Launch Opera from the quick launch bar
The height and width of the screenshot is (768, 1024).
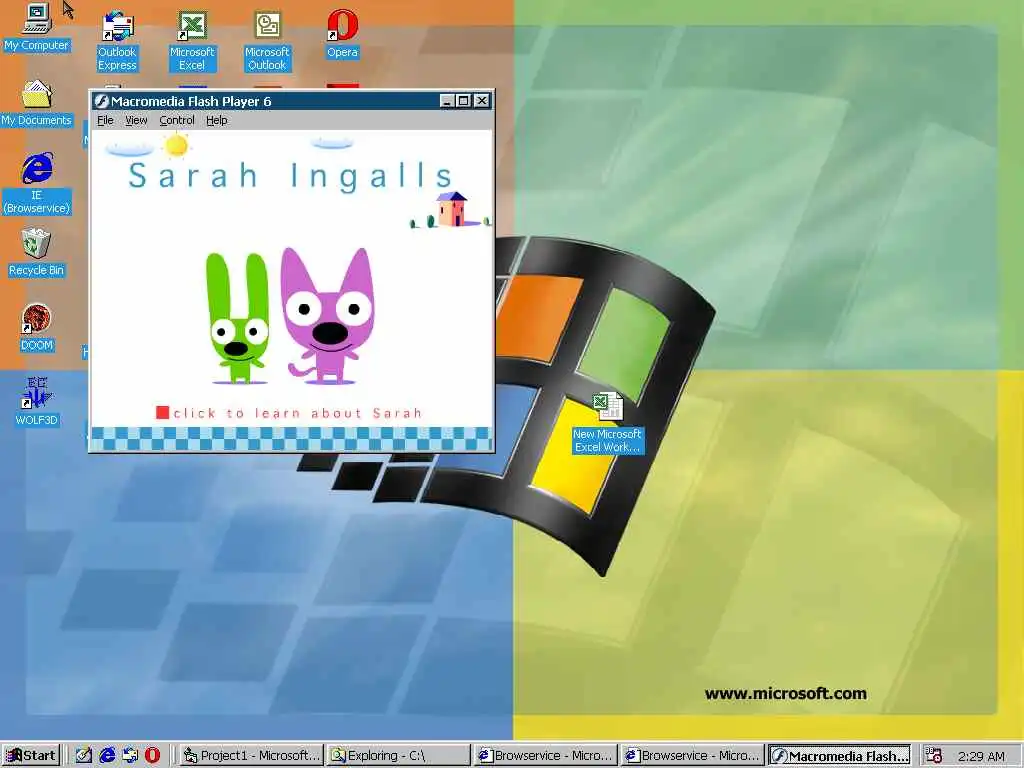click(152, 756)
